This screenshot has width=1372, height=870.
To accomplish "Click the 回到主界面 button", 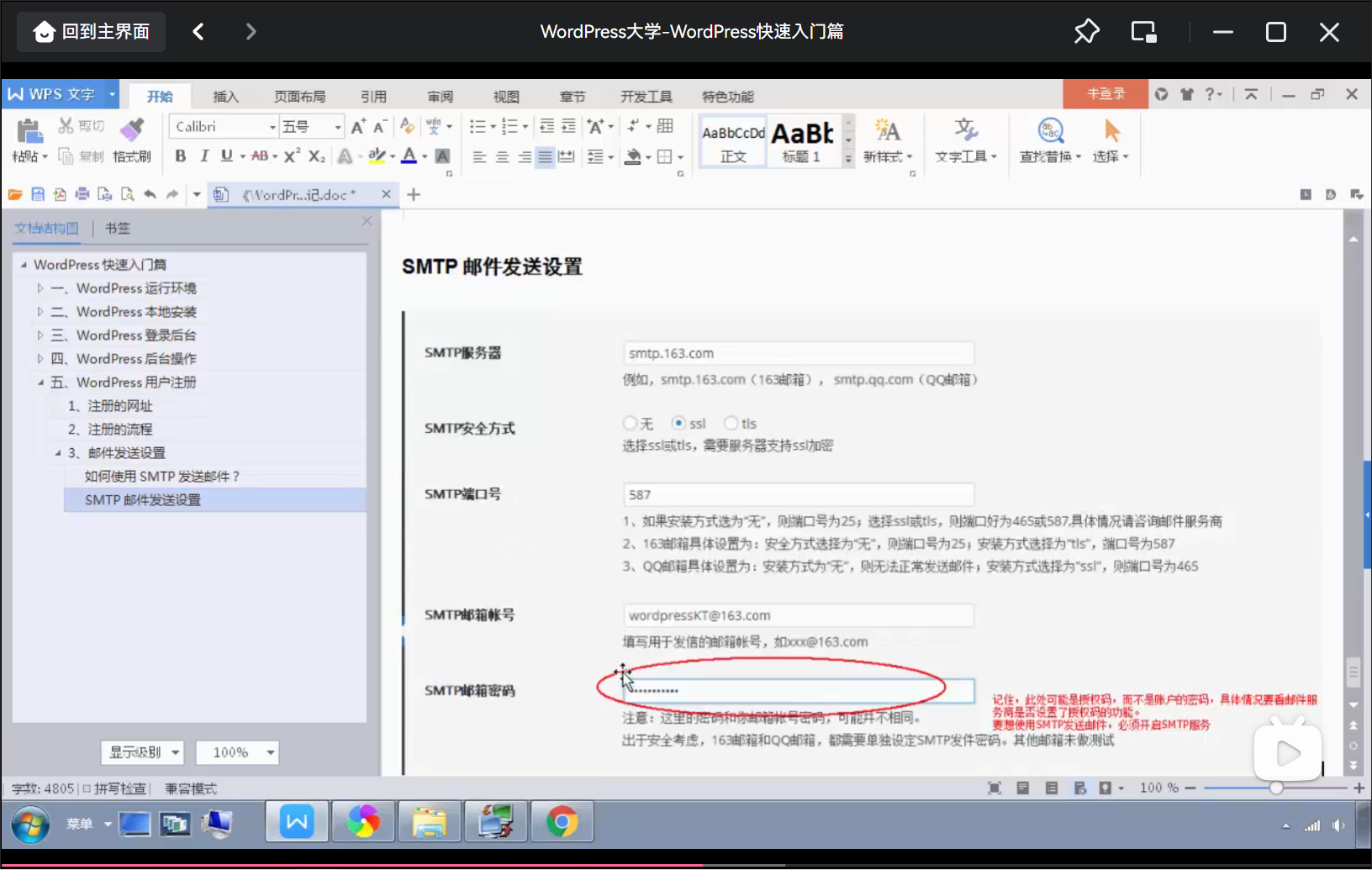I will [x=91, y=32].
